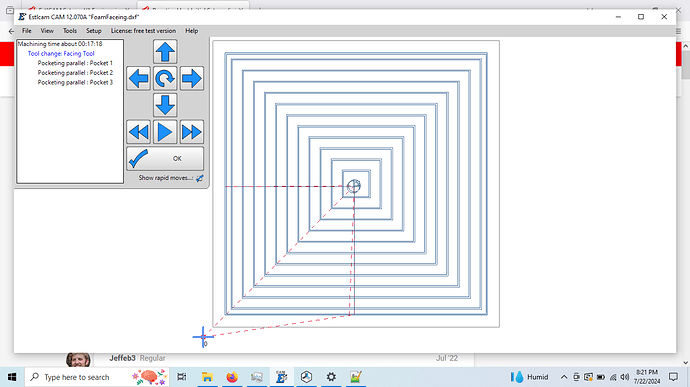Screen dimensions: 690x387
Task: Click browser page vertical scrollbar
Action: coord(686,66)
